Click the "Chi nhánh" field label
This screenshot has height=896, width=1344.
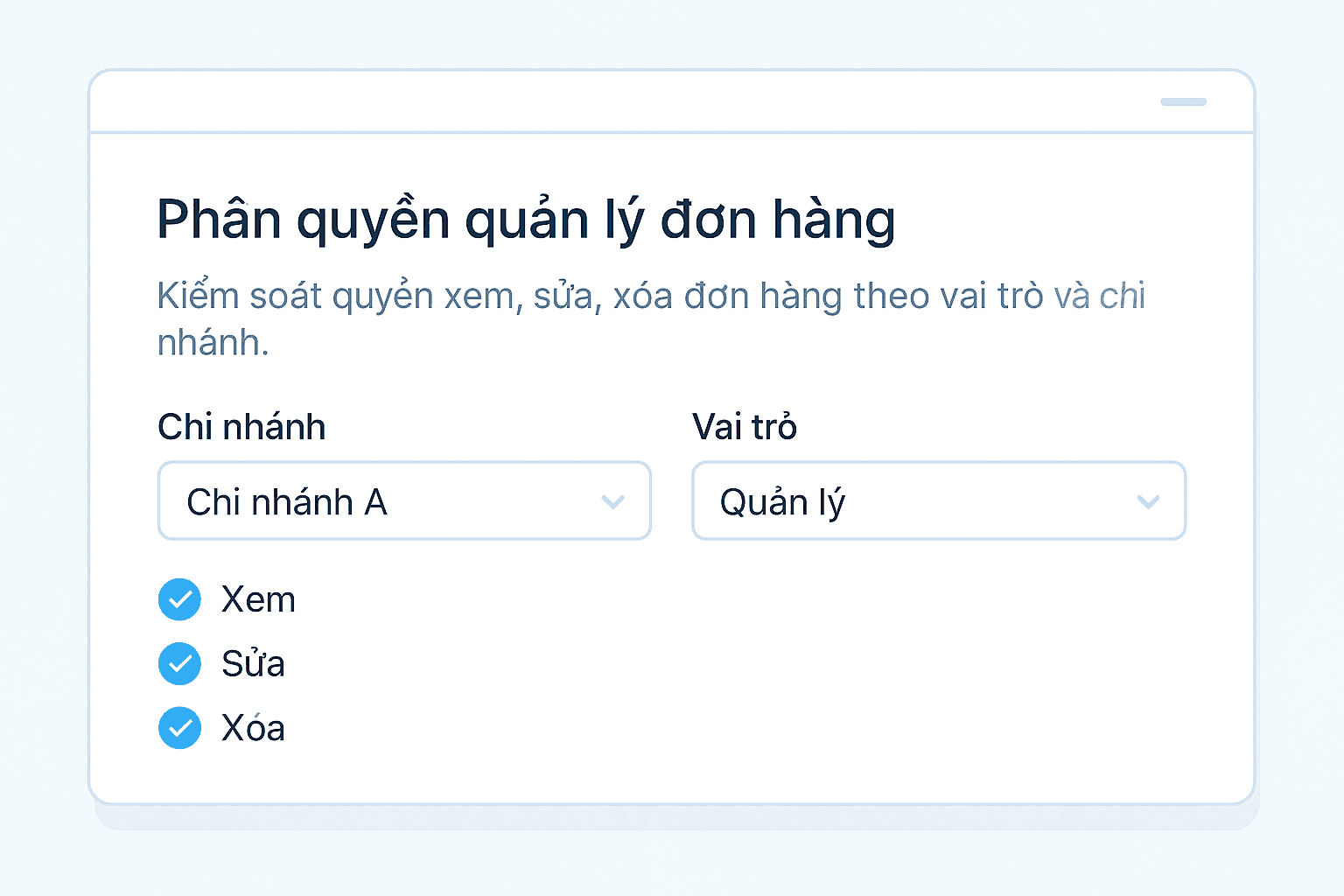click(x=241, y=427)
